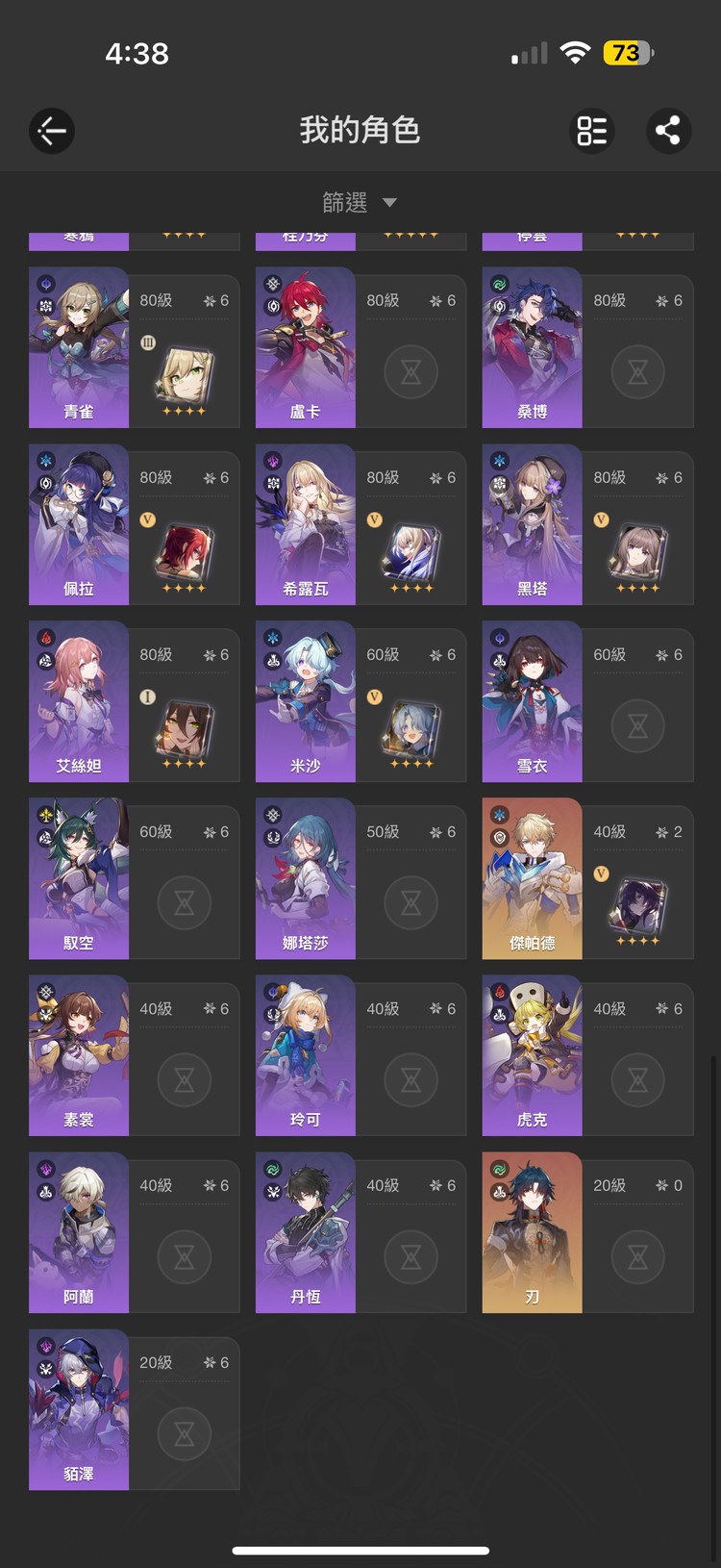Tap the back arrow icon
The height and width of the screenshot is (1568, 721).
pos(52,131)
